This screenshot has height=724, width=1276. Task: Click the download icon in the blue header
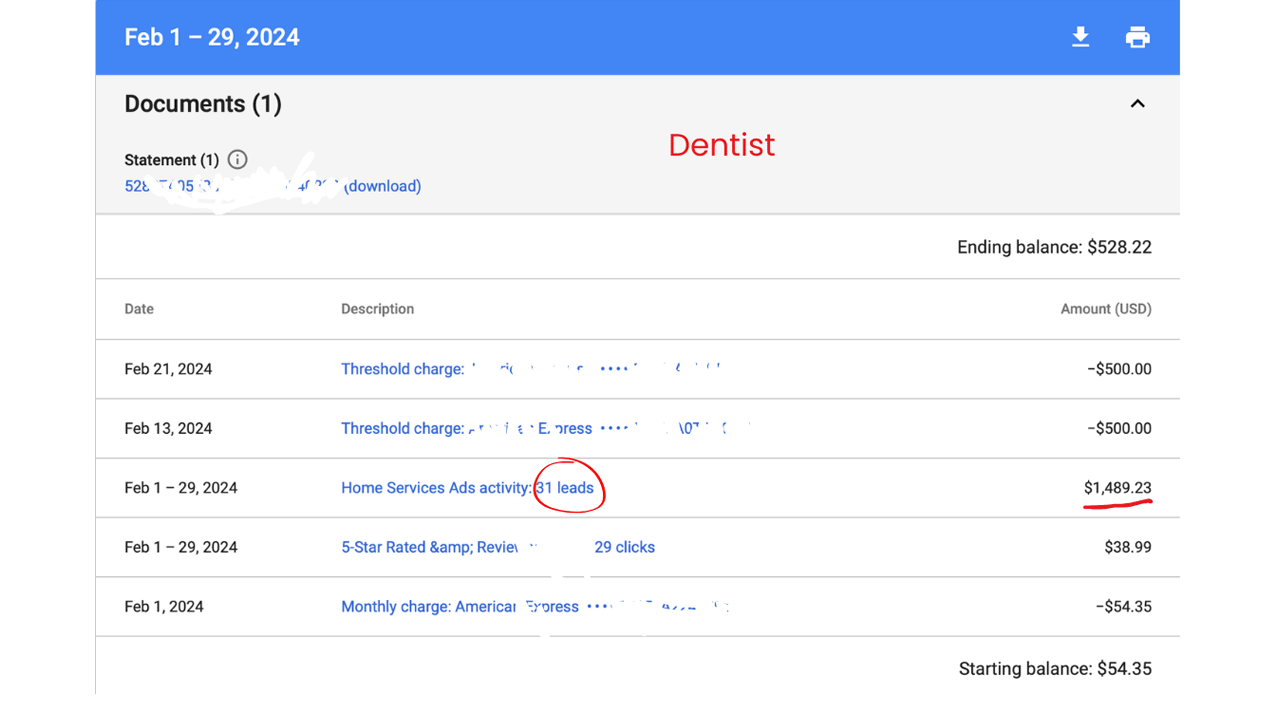(1080, 38)
